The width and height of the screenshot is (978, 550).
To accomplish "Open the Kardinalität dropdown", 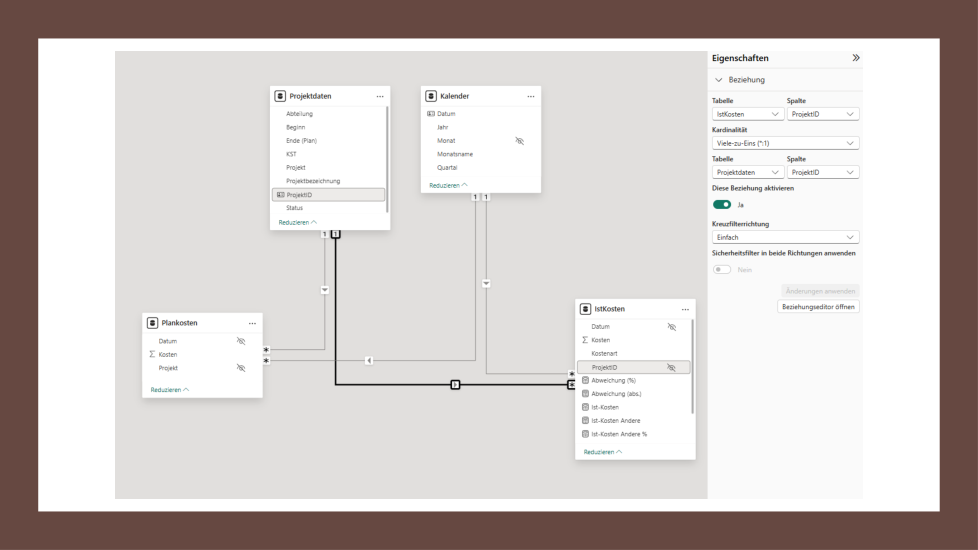I will click(785, 143).
